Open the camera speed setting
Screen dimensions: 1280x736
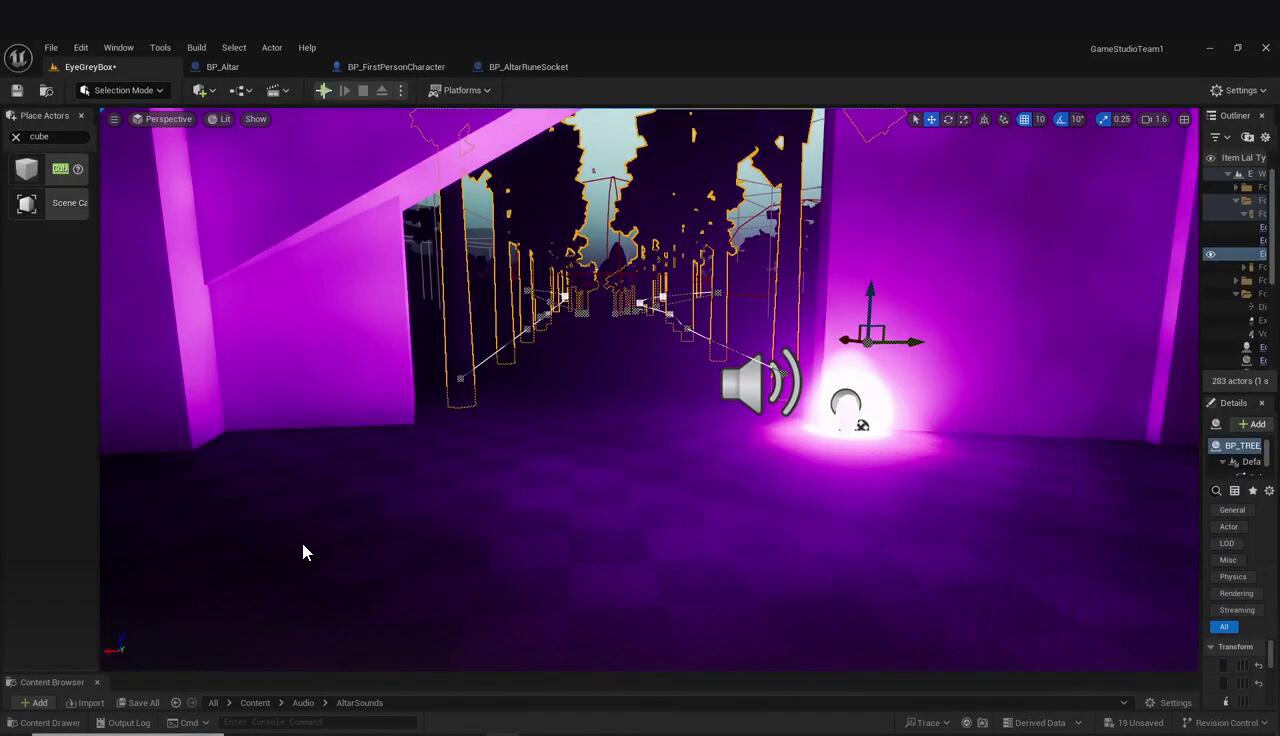point(1153,119)
